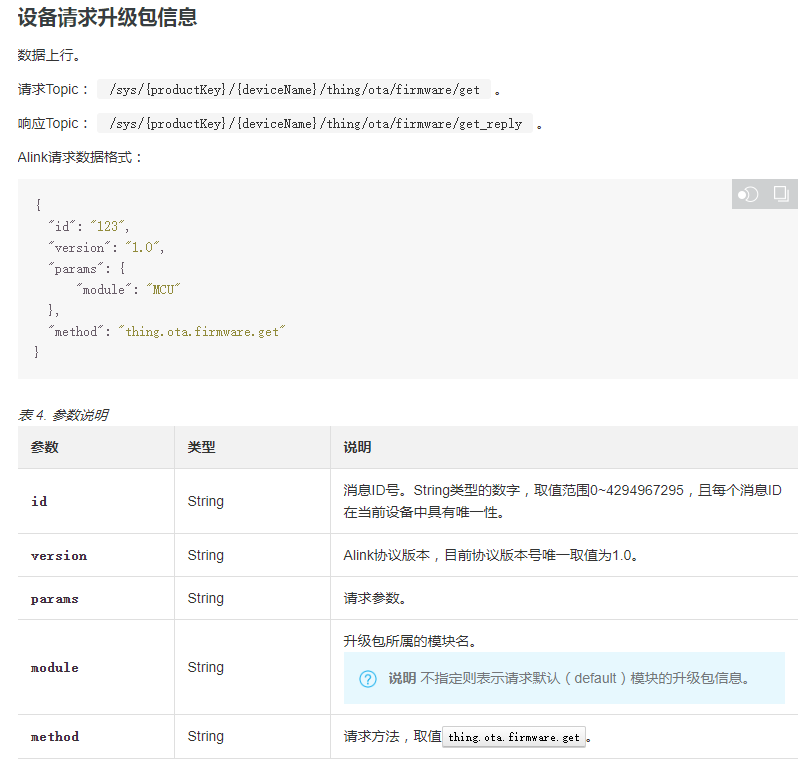
Task: Copy the code block with copy icon
Action: pyautogui.click(x=781, y=194)
